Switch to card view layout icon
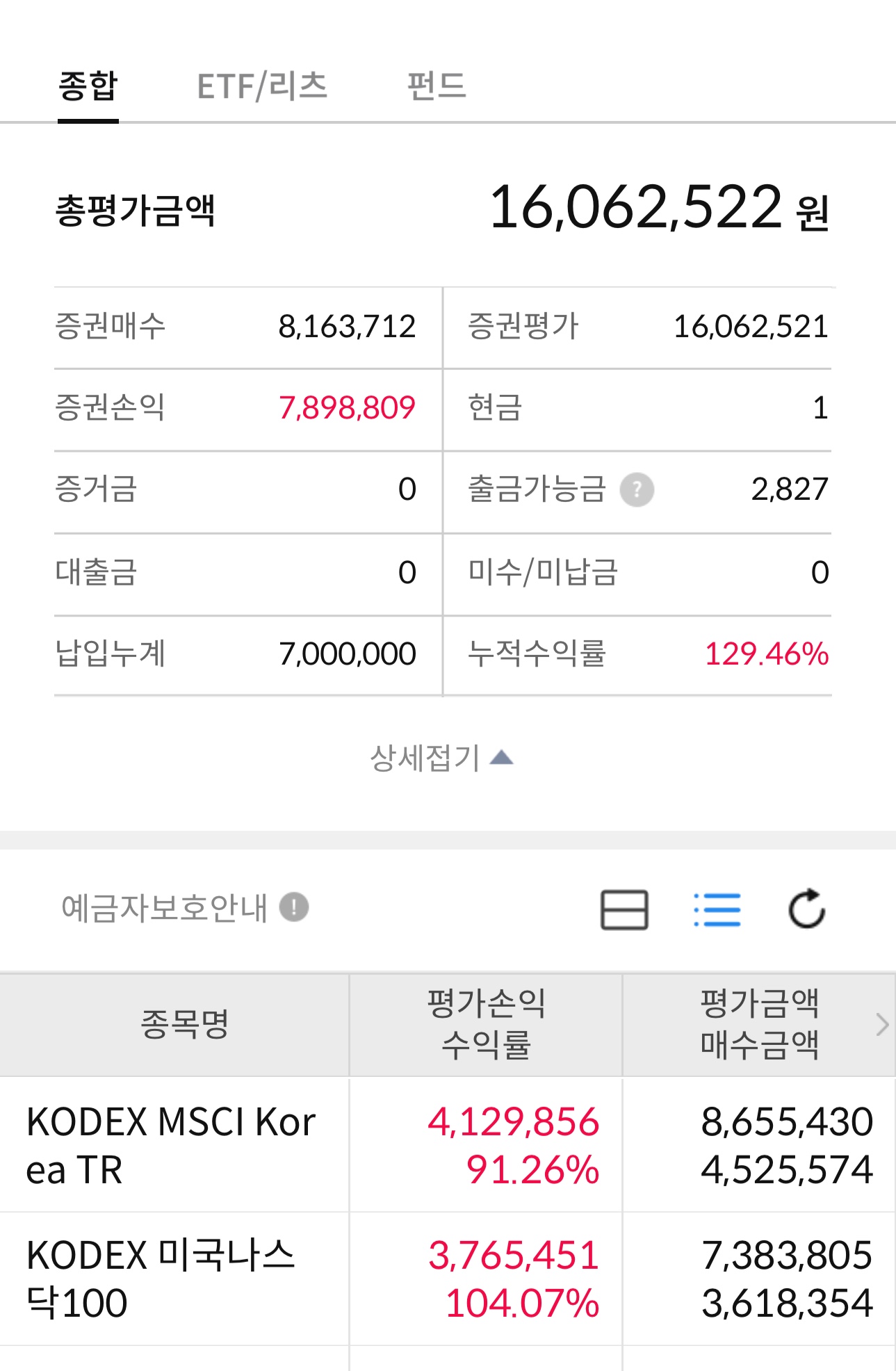 [624, 909]
